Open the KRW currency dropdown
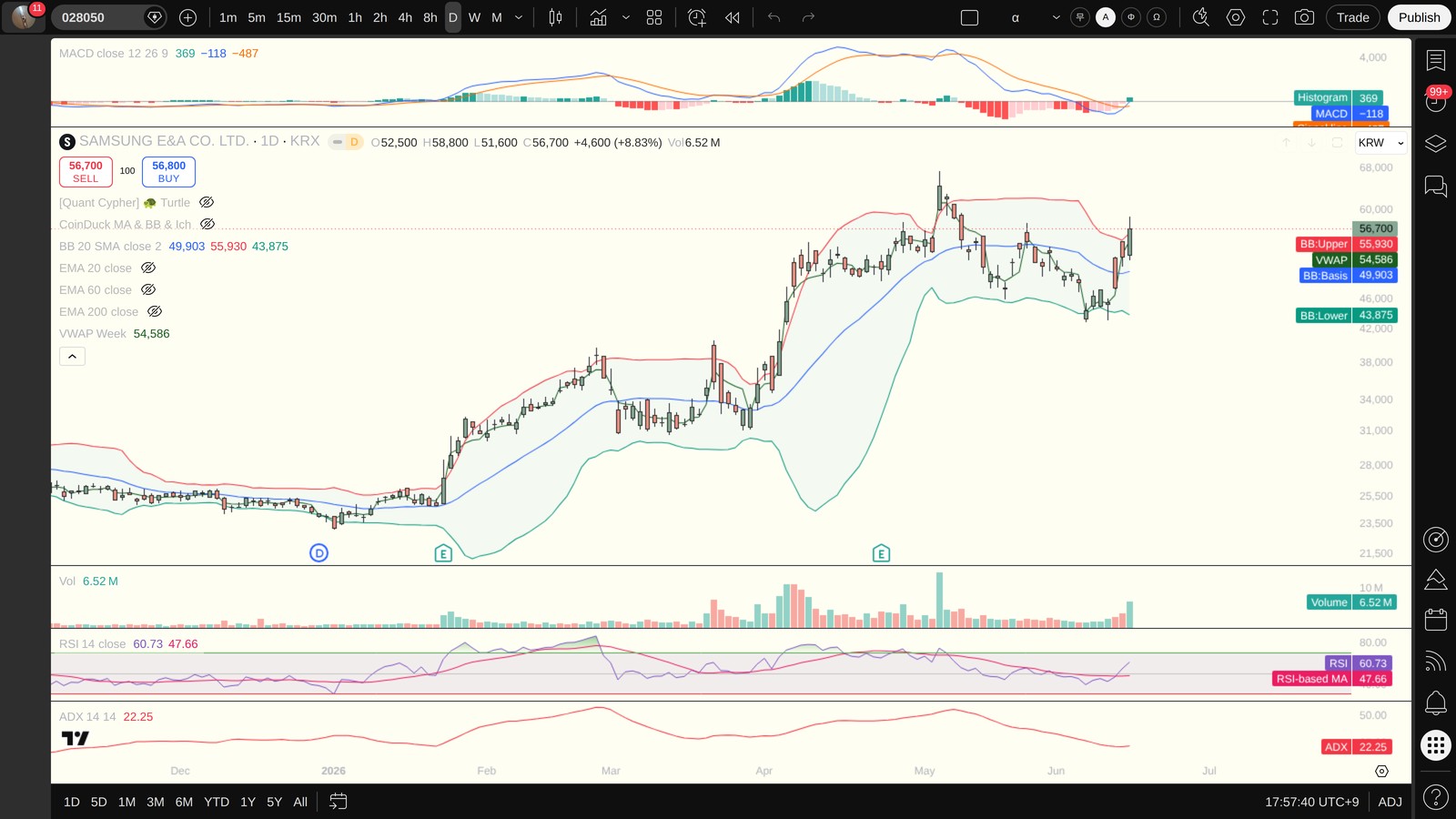This screenshot has width=1456, height=819. [x=1380, y=143]
